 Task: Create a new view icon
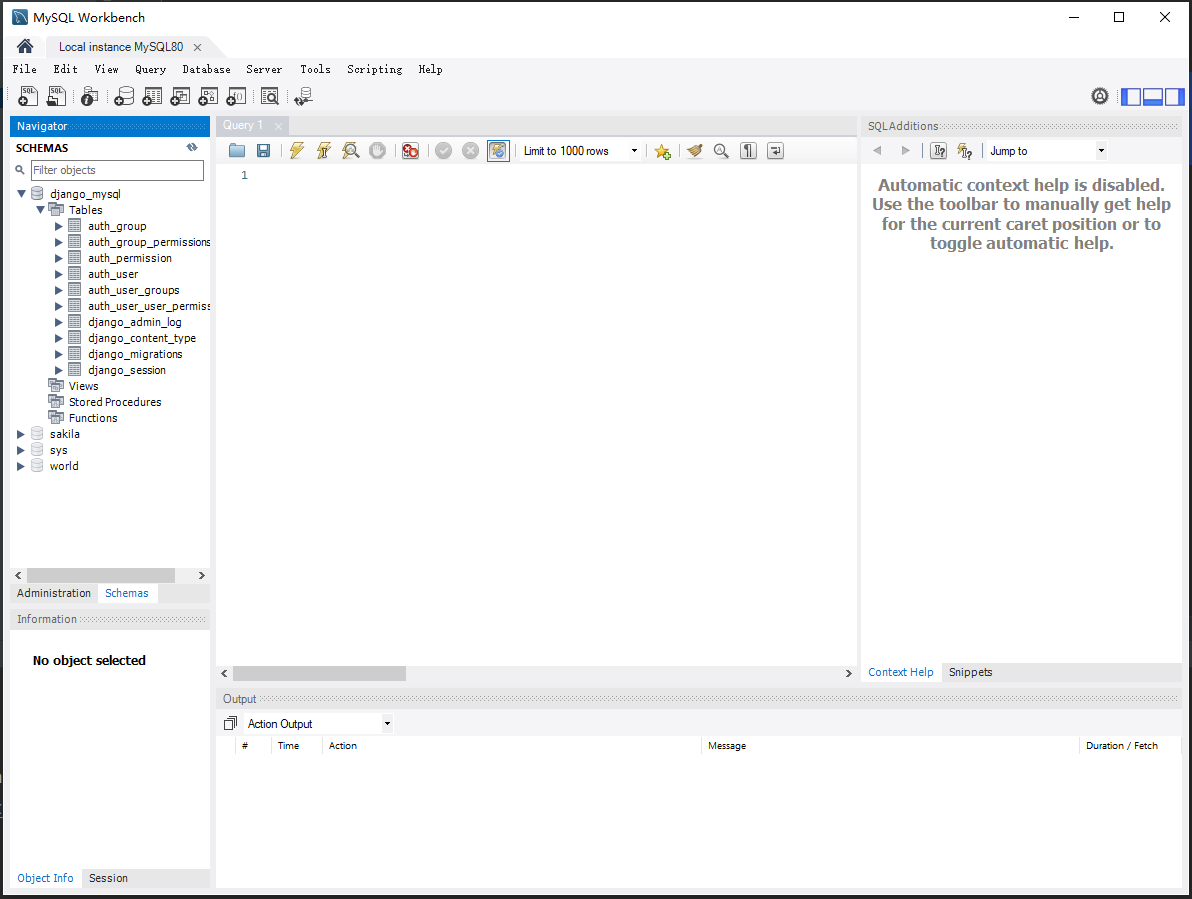(x=180, y=97)
